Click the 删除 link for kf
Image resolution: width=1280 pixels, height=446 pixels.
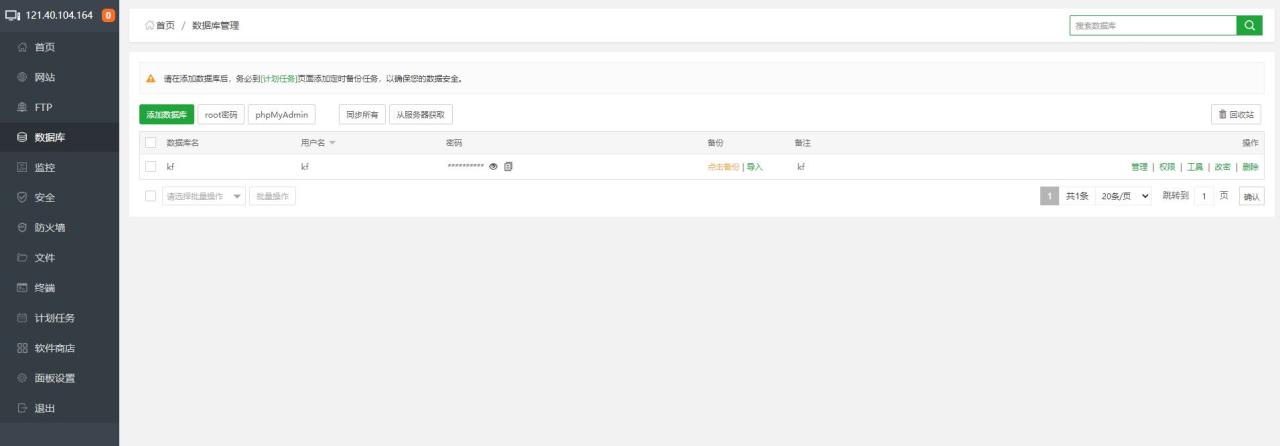pos(1250,167)
